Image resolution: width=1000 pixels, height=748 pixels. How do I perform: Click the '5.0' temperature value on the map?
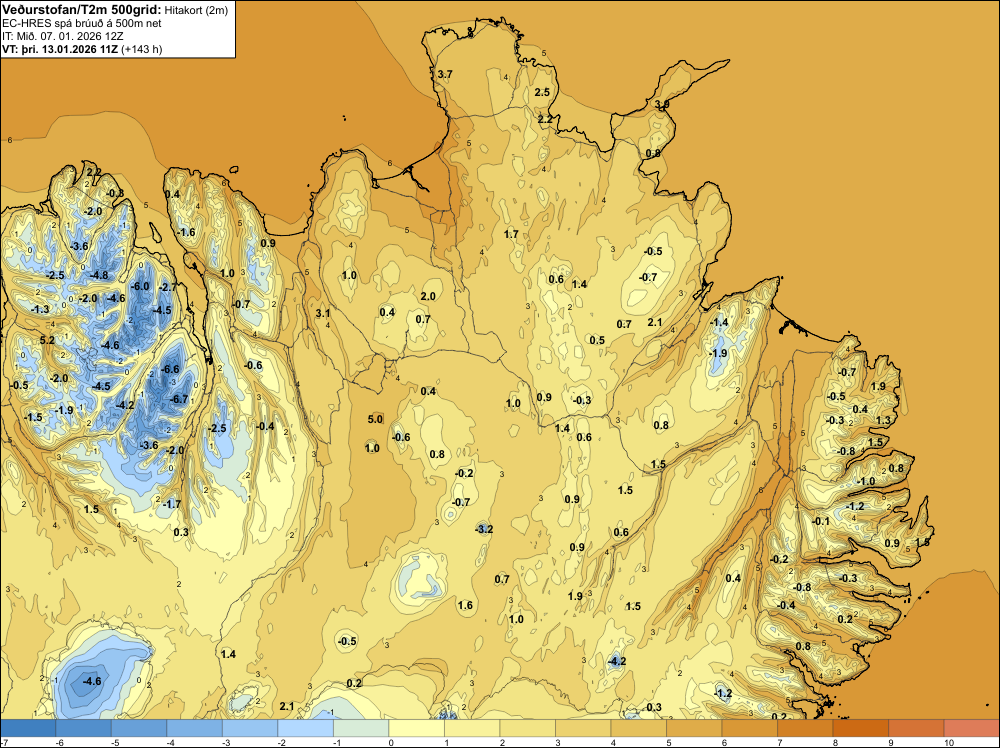pos(375,420)
